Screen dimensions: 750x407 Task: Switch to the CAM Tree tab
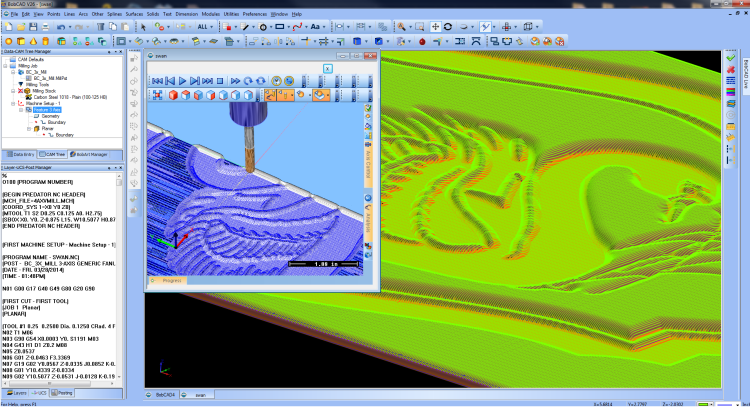[x=52, y=154]
